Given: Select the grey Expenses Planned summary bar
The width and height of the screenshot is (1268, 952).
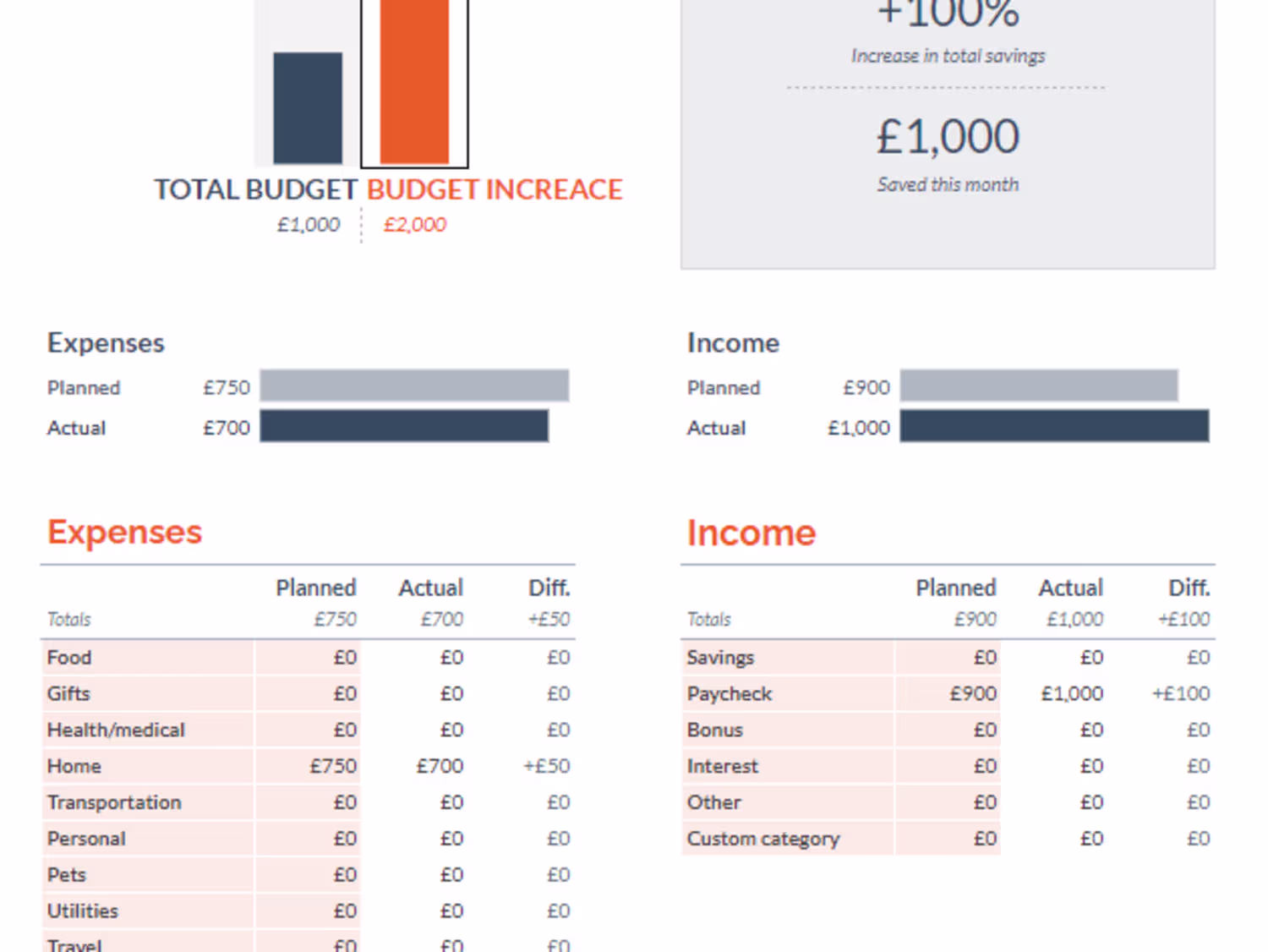Looking at the screenshot, I should 414,386.
